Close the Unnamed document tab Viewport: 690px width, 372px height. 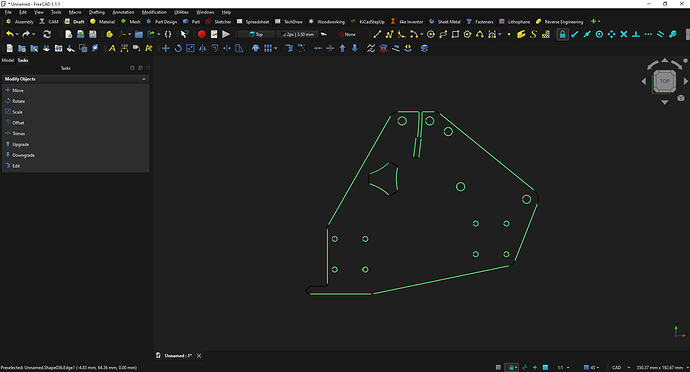point(199,356)
